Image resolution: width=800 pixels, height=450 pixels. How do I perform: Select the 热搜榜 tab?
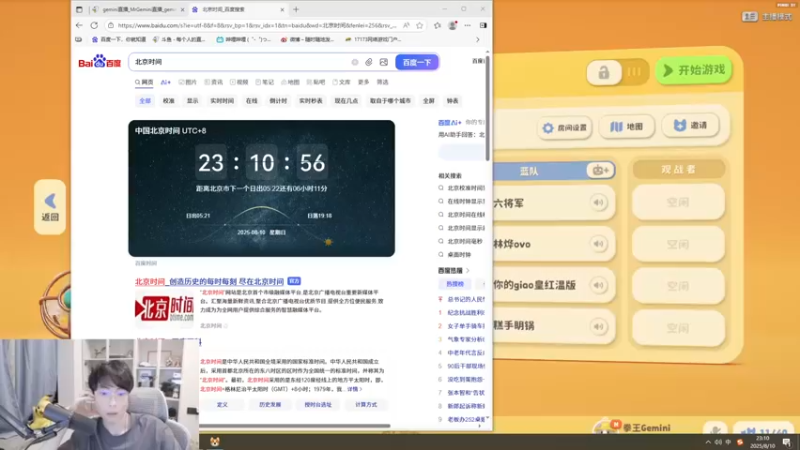pos(455,284)
